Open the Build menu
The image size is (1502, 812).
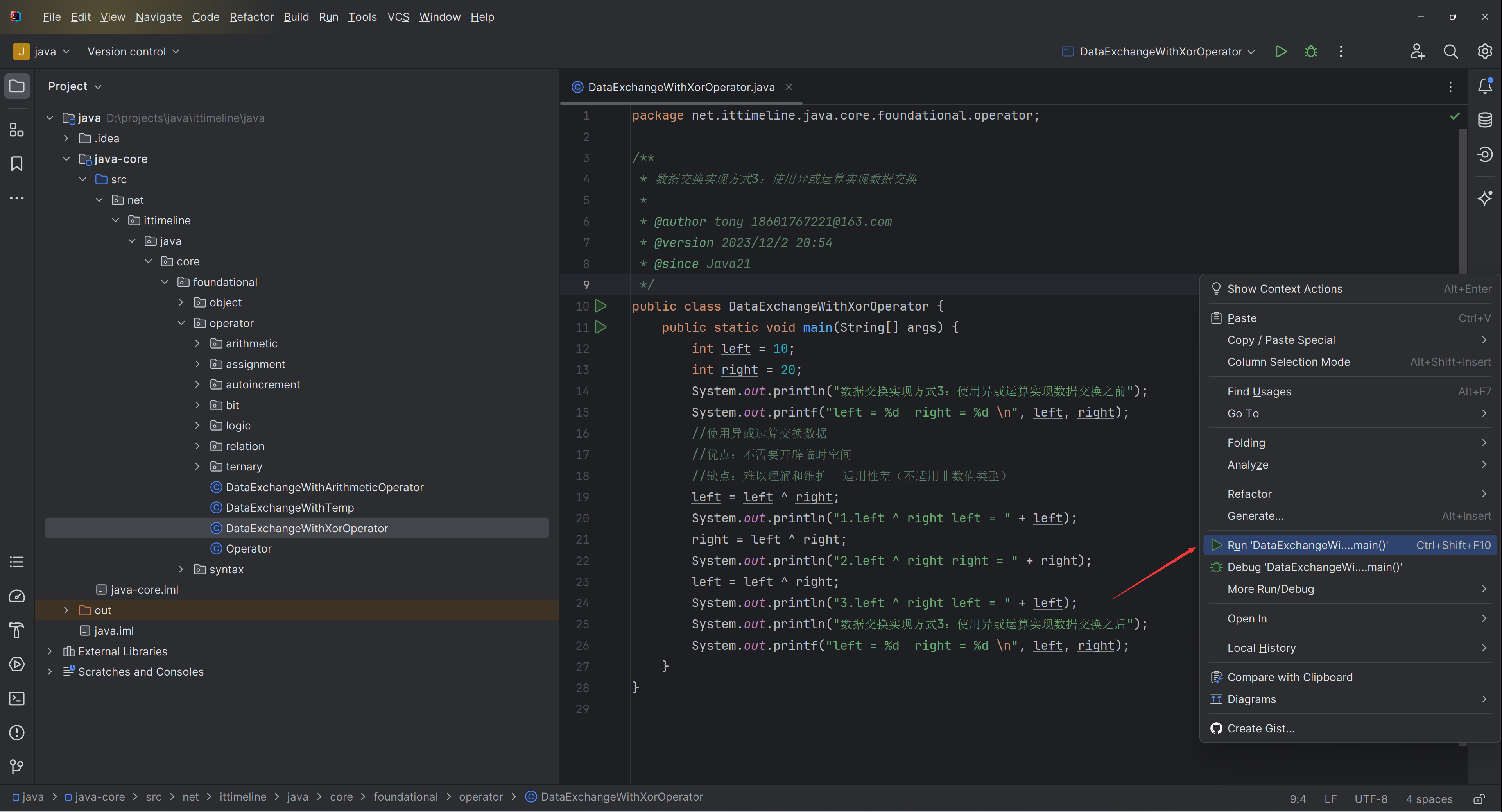[296, 17]
